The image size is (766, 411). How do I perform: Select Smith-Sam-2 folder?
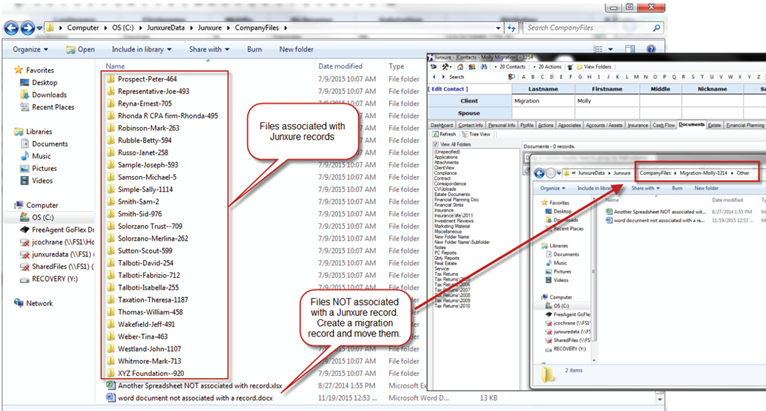(x=138, y=201)
